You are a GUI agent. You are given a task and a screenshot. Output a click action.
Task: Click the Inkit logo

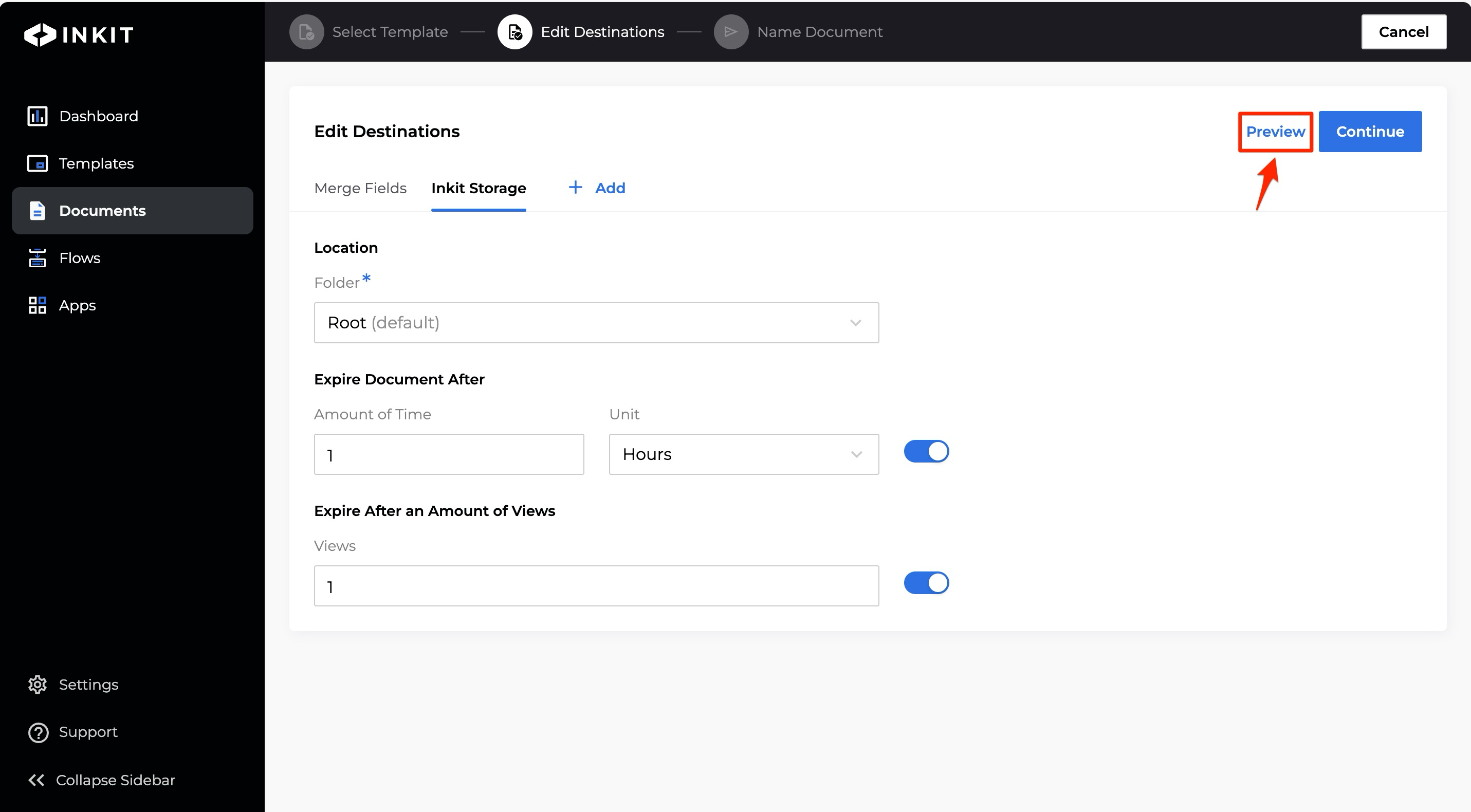79,35
